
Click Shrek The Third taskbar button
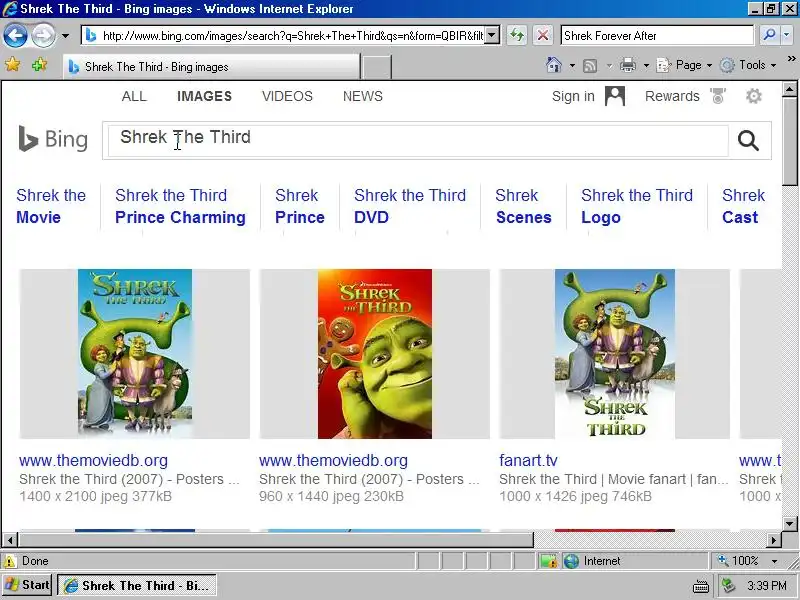(137, 585)
